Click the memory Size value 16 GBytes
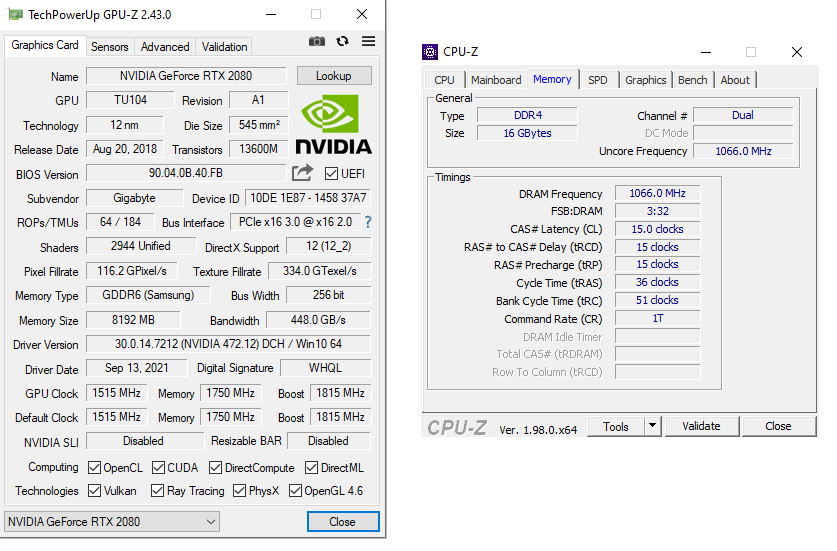Screen dimensions: 837x551 527,133
